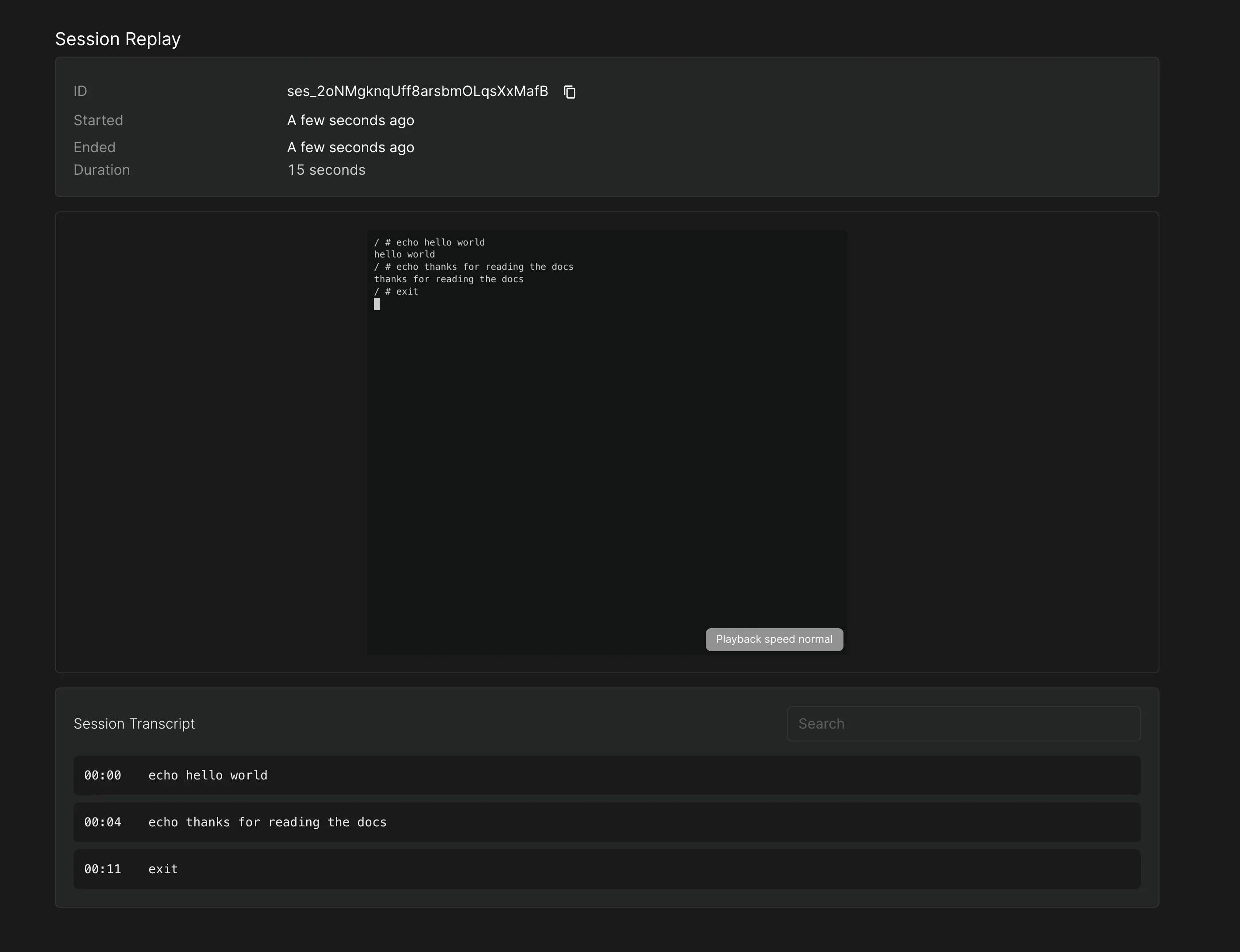Jump to the 00:11 transcript timestamp
Image resolution: width=1240 pixels, height=952 pixels.
pos(103,869)
